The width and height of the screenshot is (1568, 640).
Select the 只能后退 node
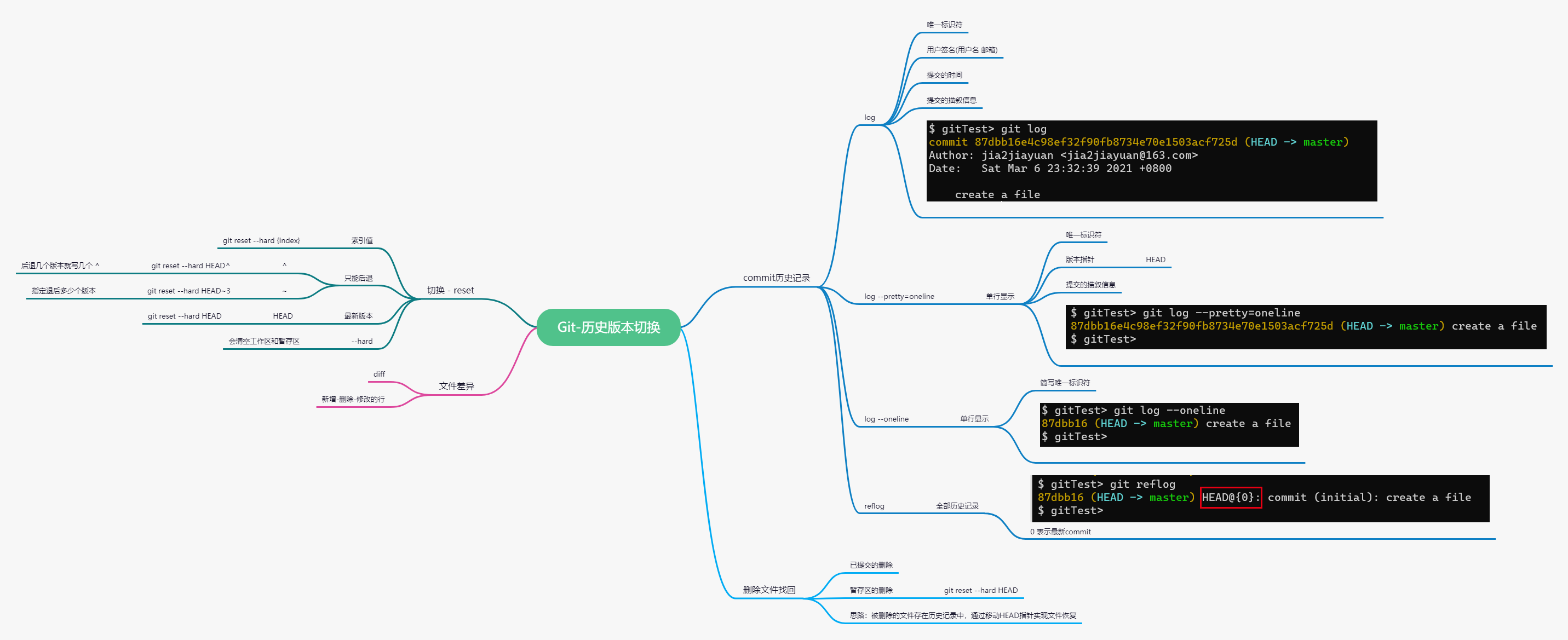tap(358, 278)
